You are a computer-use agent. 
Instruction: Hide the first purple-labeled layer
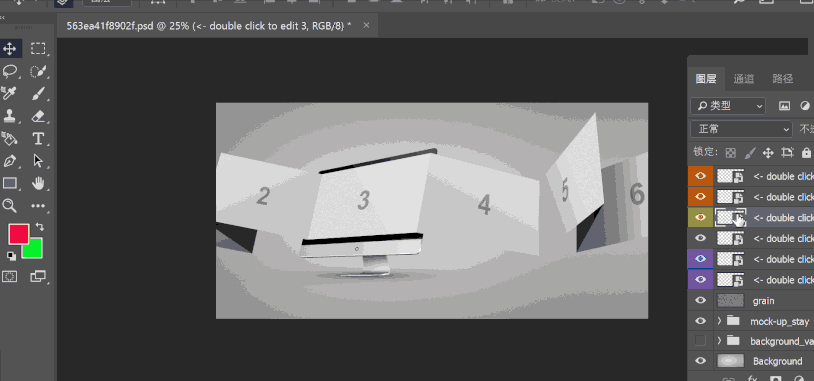click(700, 259)
